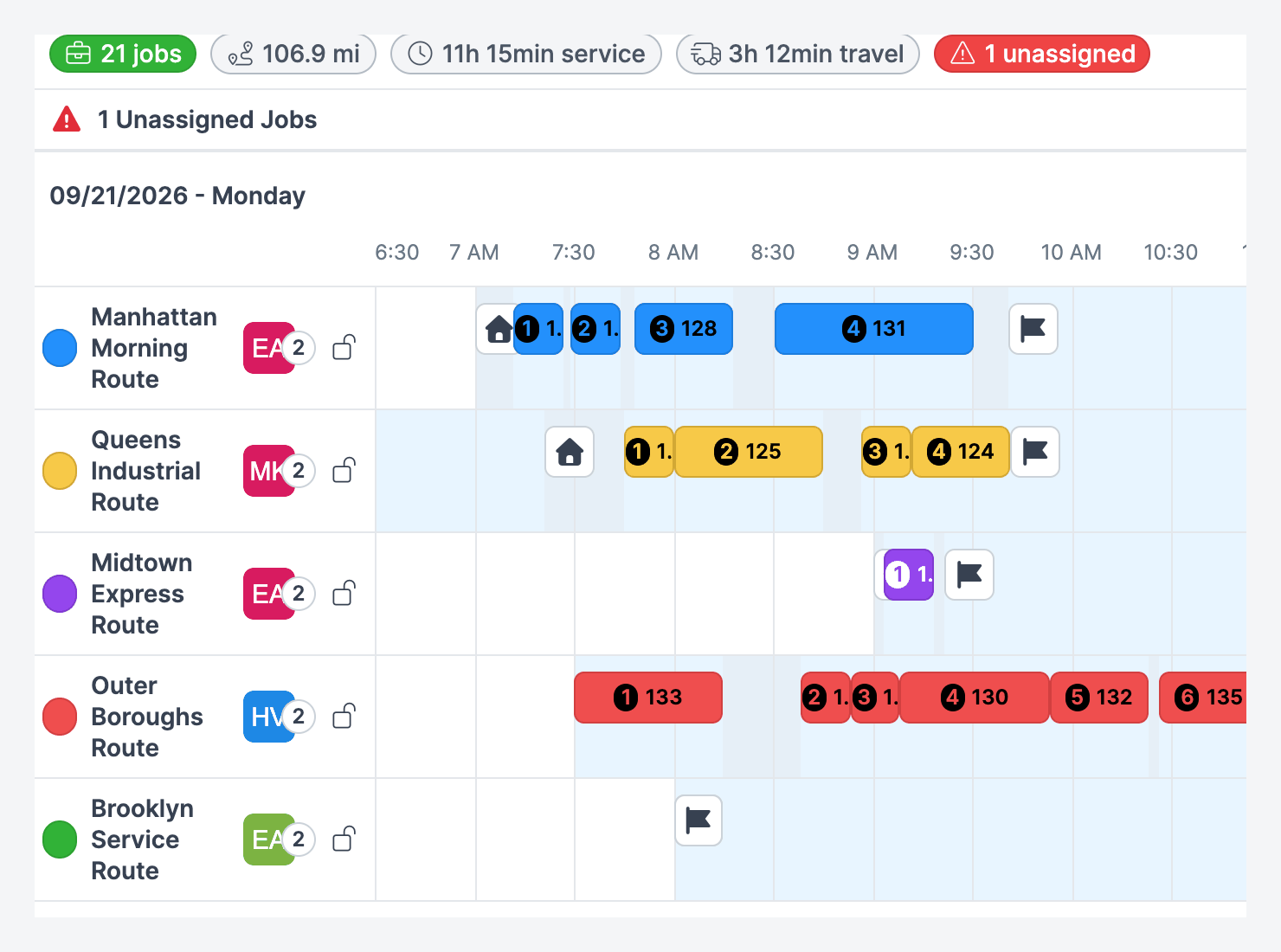Select red job 4 labeled 130

975,698
